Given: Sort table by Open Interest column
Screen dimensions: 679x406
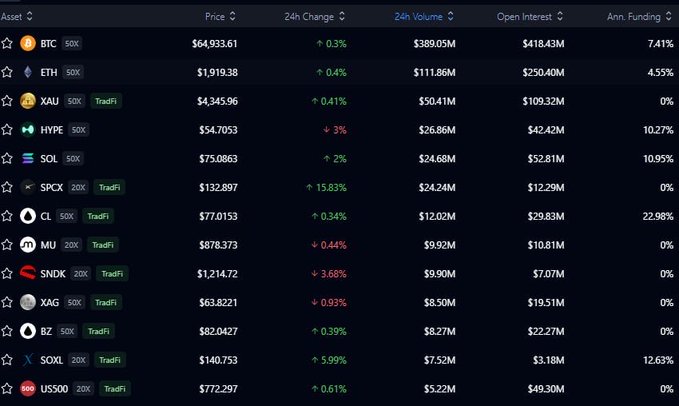Looking at the screenshot, I should (530, 16).
